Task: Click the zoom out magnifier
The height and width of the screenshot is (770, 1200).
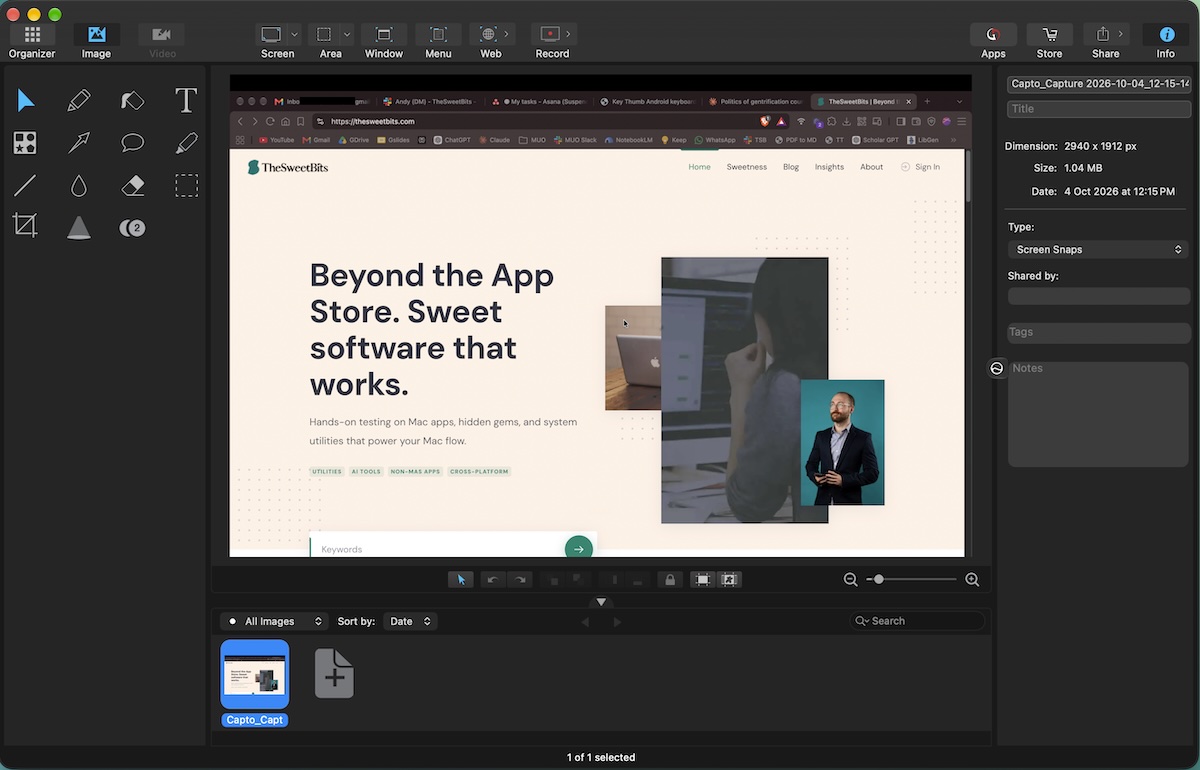Action: (851, 580)
